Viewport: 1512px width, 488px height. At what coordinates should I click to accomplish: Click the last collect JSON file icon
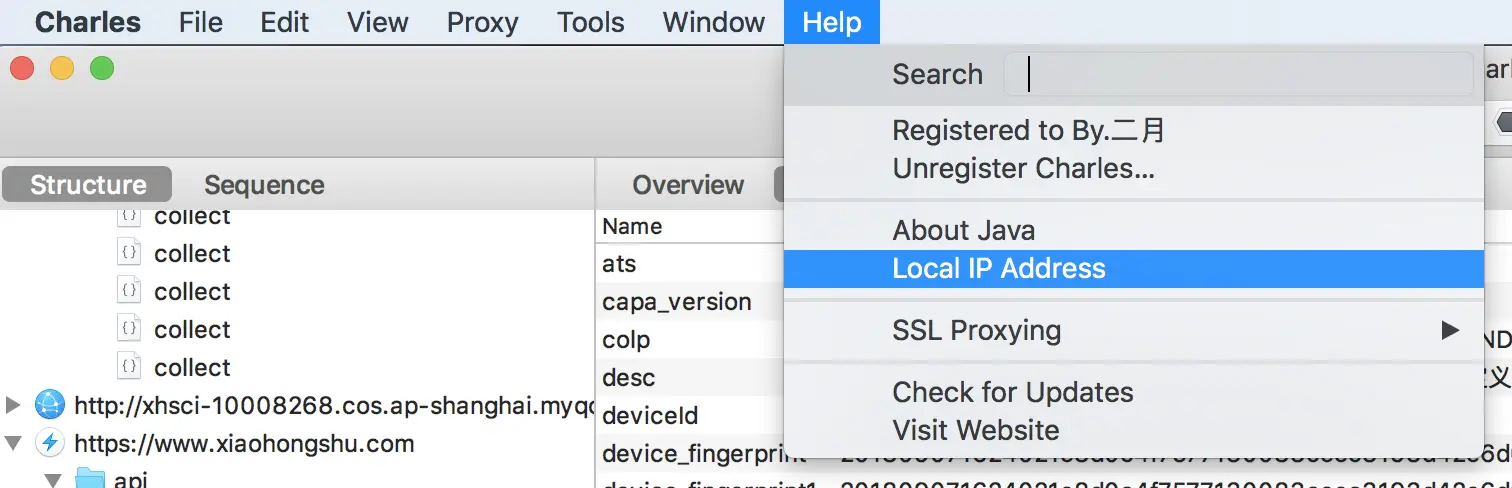pyautogui.click(x=128, y=366)
